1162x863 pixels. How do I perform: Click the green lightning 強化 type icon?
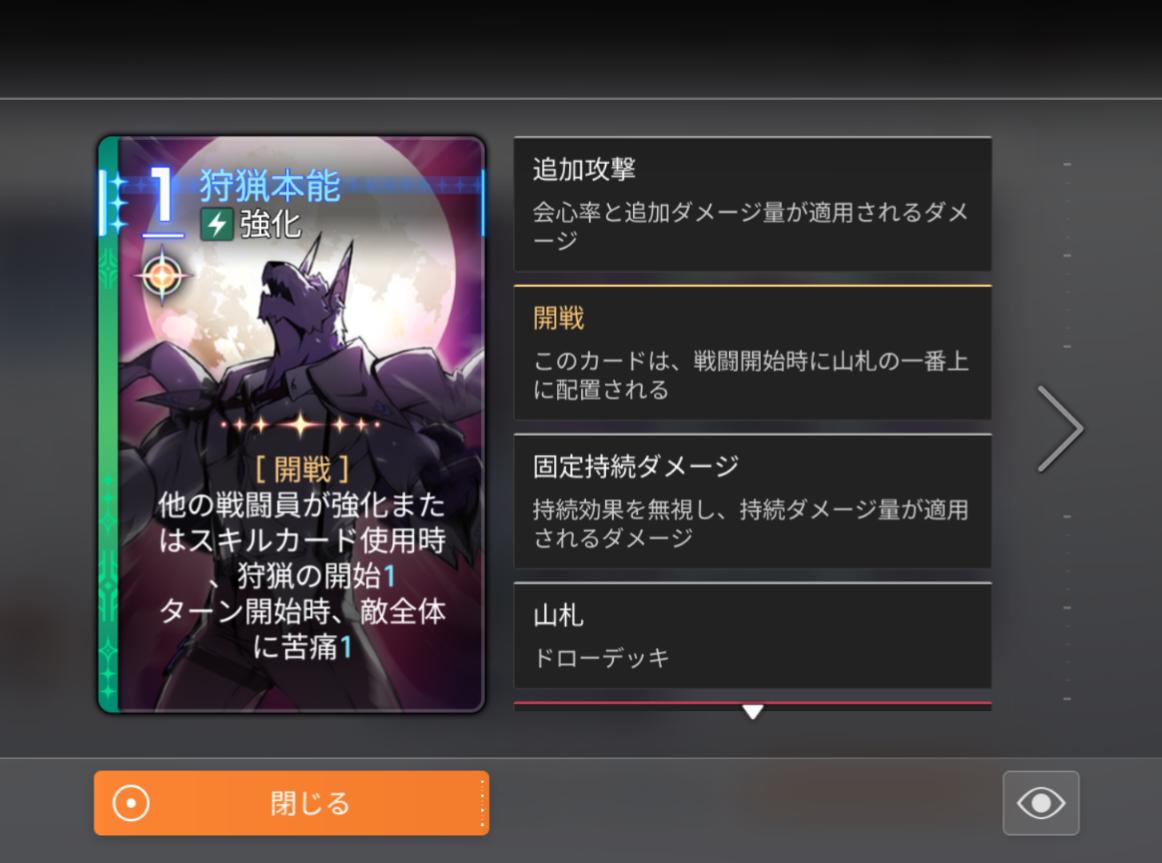[217, 224]
